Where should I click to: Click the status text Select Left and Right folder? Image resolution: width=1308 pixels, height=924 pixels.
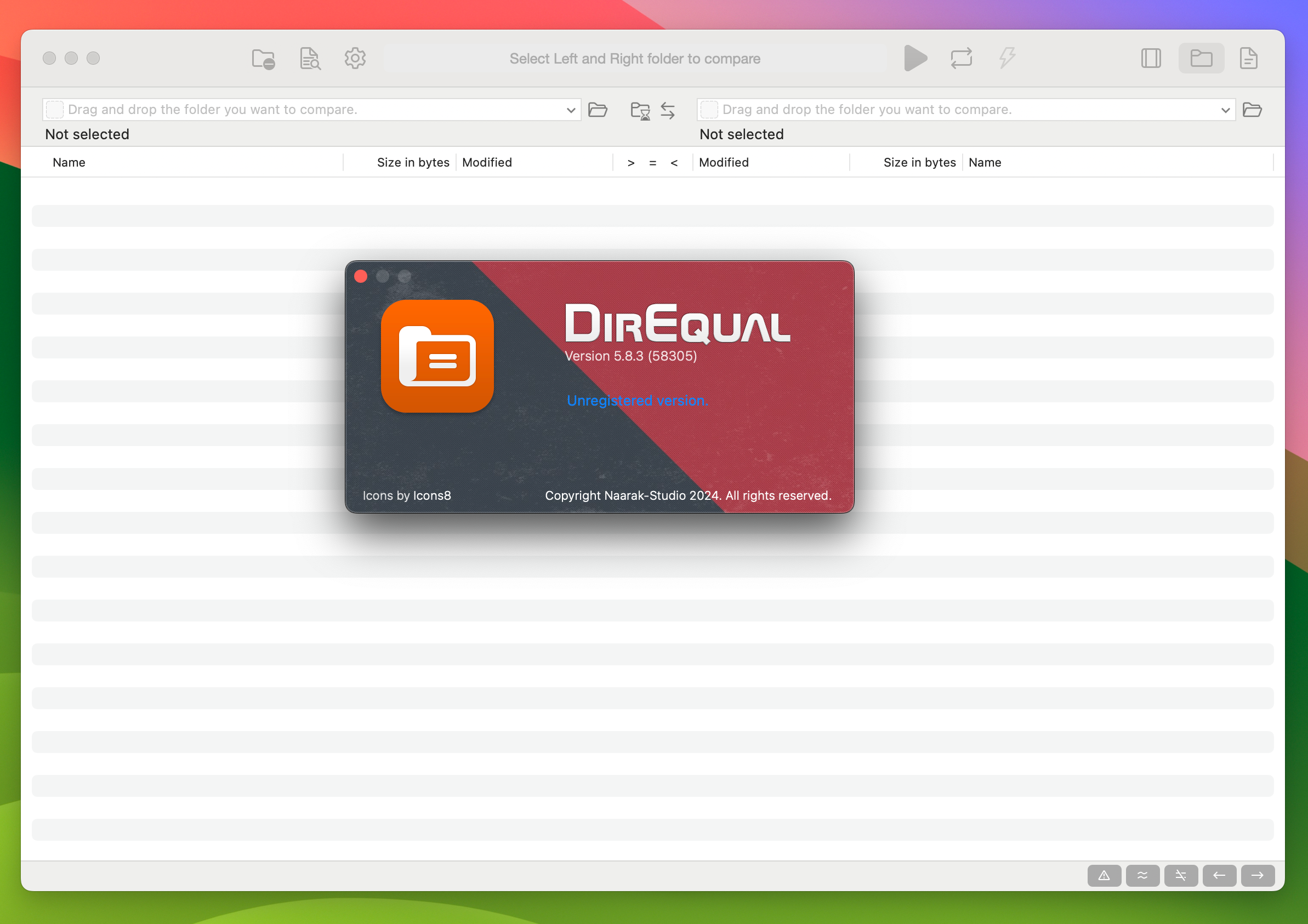tap(635, 59)
